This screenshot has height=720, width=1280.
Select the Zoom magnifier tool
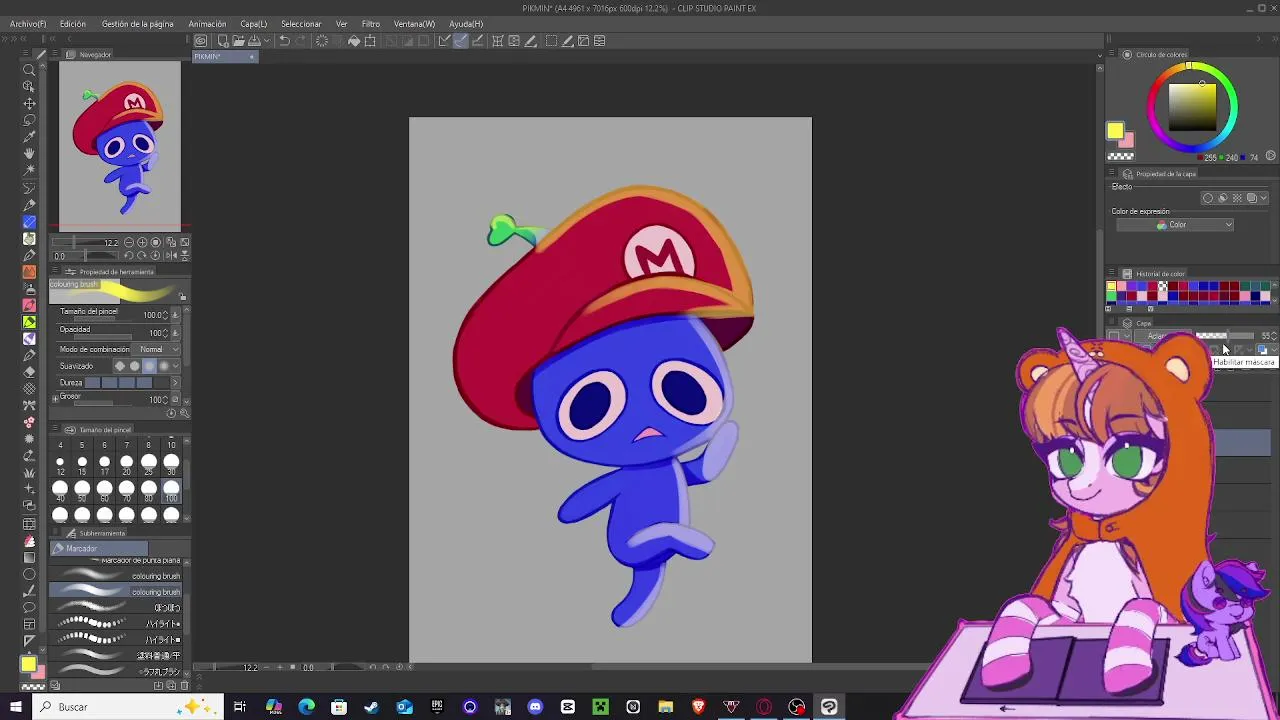[x=29, y=69]
